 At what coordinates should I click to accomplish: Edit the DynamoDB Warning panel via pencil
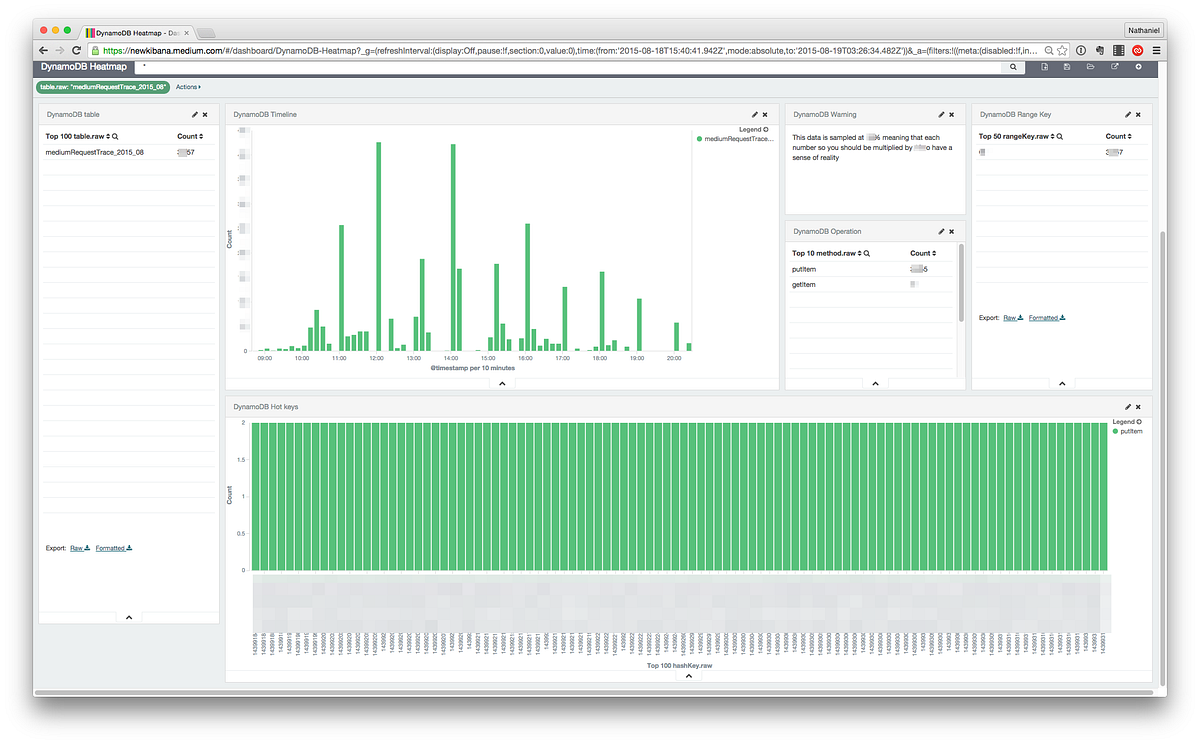941,115
